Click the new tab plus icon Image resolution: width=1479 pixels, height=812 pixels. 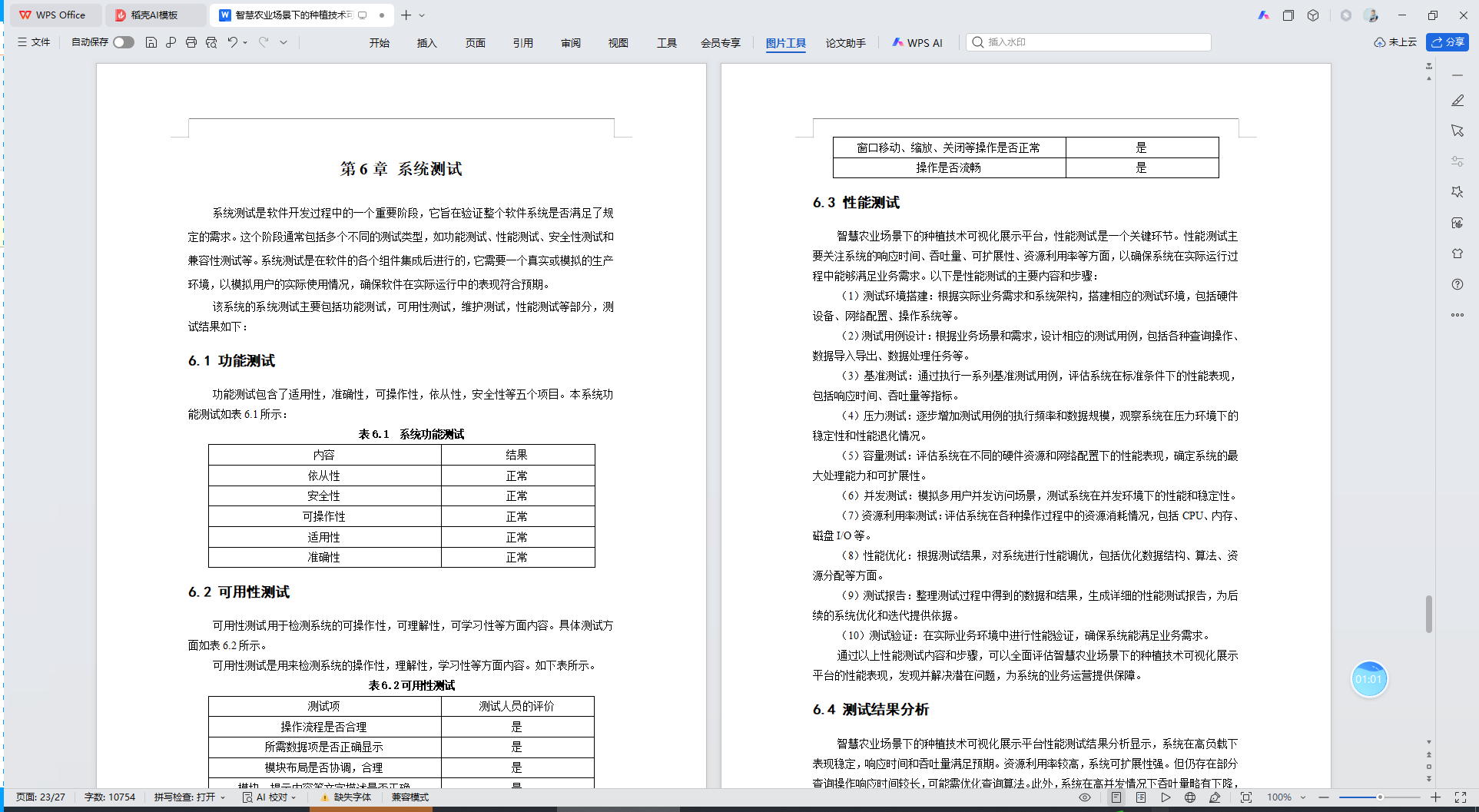[406, 15]
